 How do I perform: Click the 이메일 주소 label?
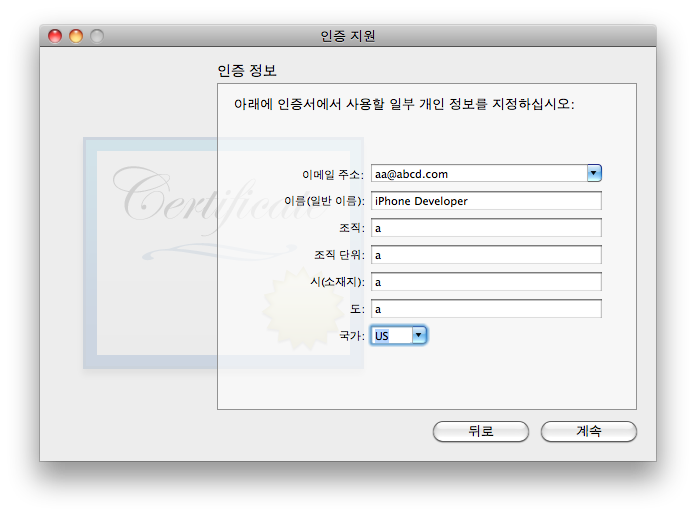pyautogui.click(x=333, y=175)
